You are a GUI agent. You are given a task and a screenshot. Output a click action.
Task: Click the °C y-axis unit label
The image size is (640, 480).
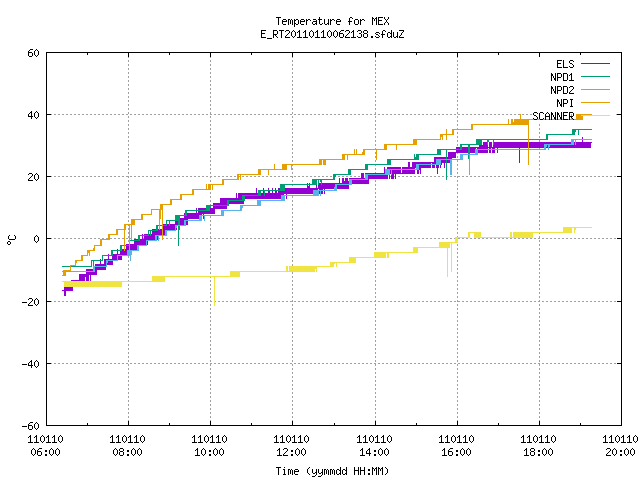[x=12, y=240]
